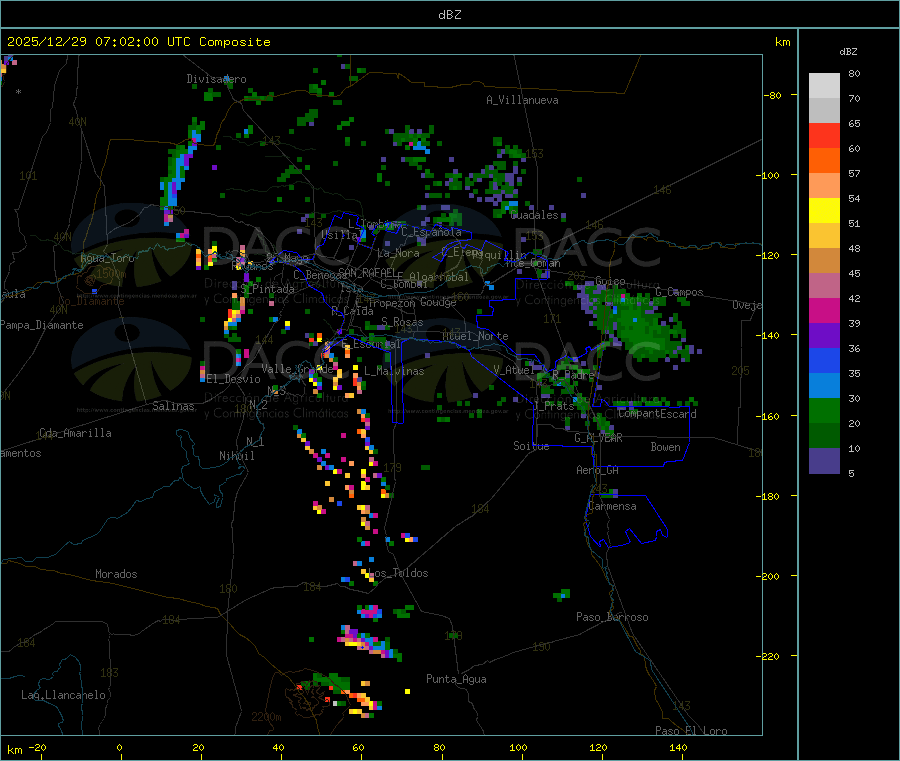Viewport: 900px width, 761px height.
Task: Click the 'Los_Toldos' label
Action: click(x=398, y=573)
